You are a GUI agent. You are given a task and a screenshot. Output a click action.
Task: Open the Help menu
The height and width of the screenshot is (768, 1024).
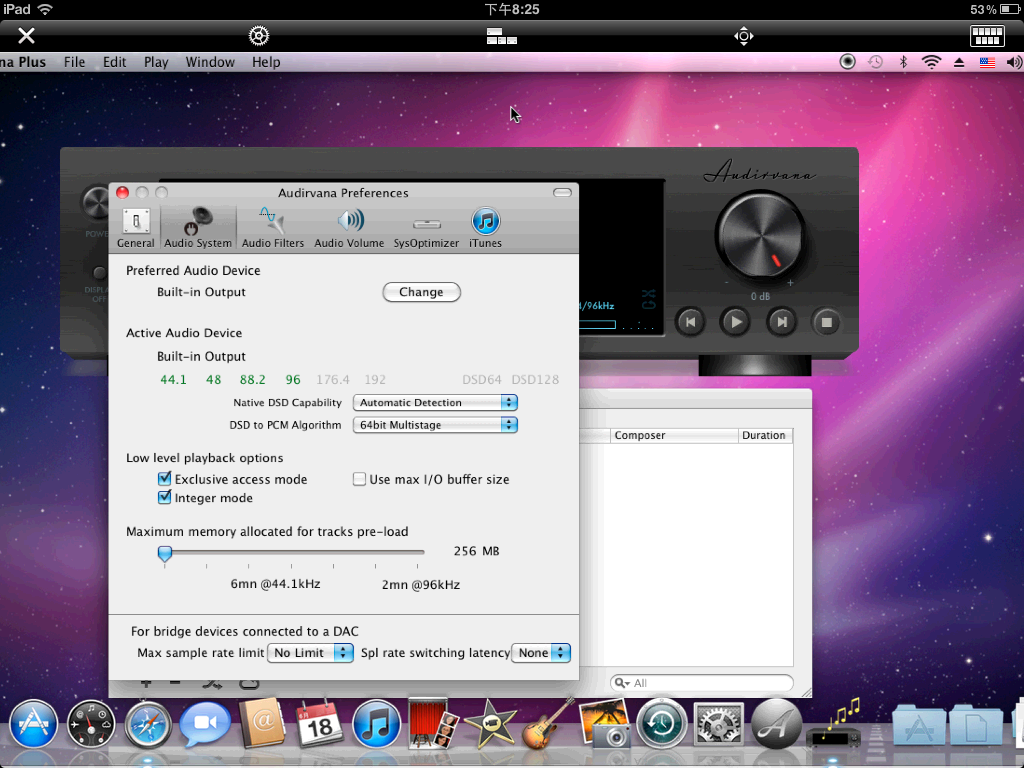(x=266, y=62)
